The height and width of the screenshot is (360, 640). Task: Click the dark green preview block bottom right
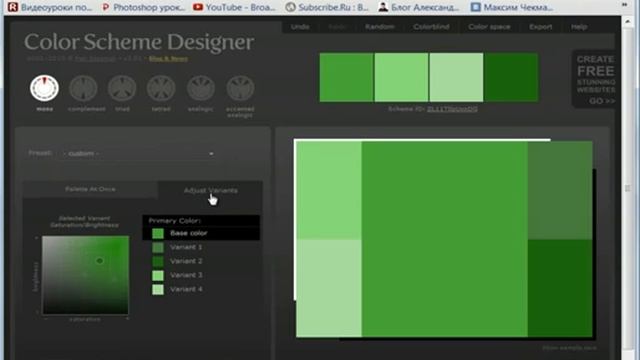click(x=560, y=288)
